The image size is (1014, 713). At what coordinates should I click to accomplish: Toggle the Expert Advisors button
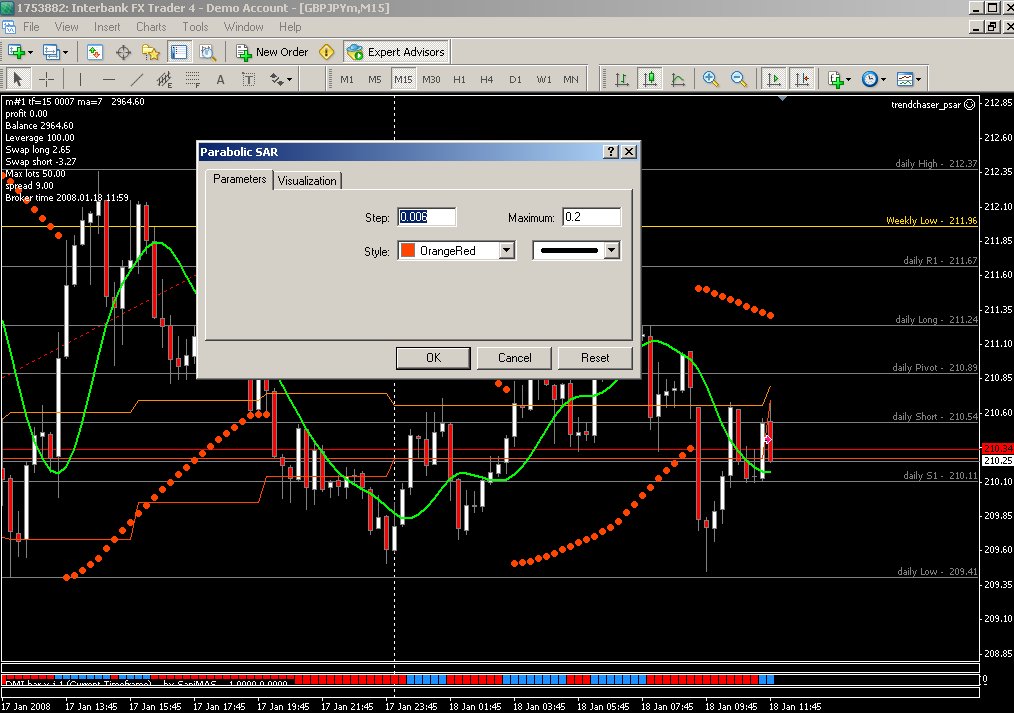coord(396,52)
